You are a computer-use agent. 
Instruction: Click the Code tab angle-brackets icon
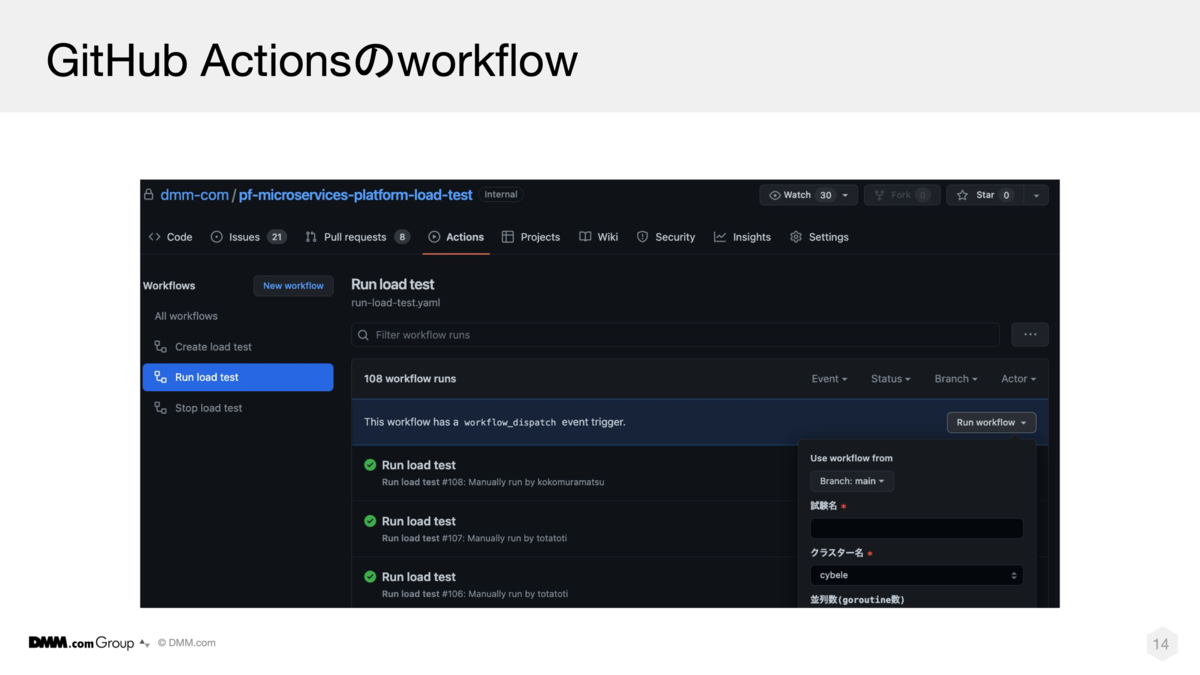154,237
